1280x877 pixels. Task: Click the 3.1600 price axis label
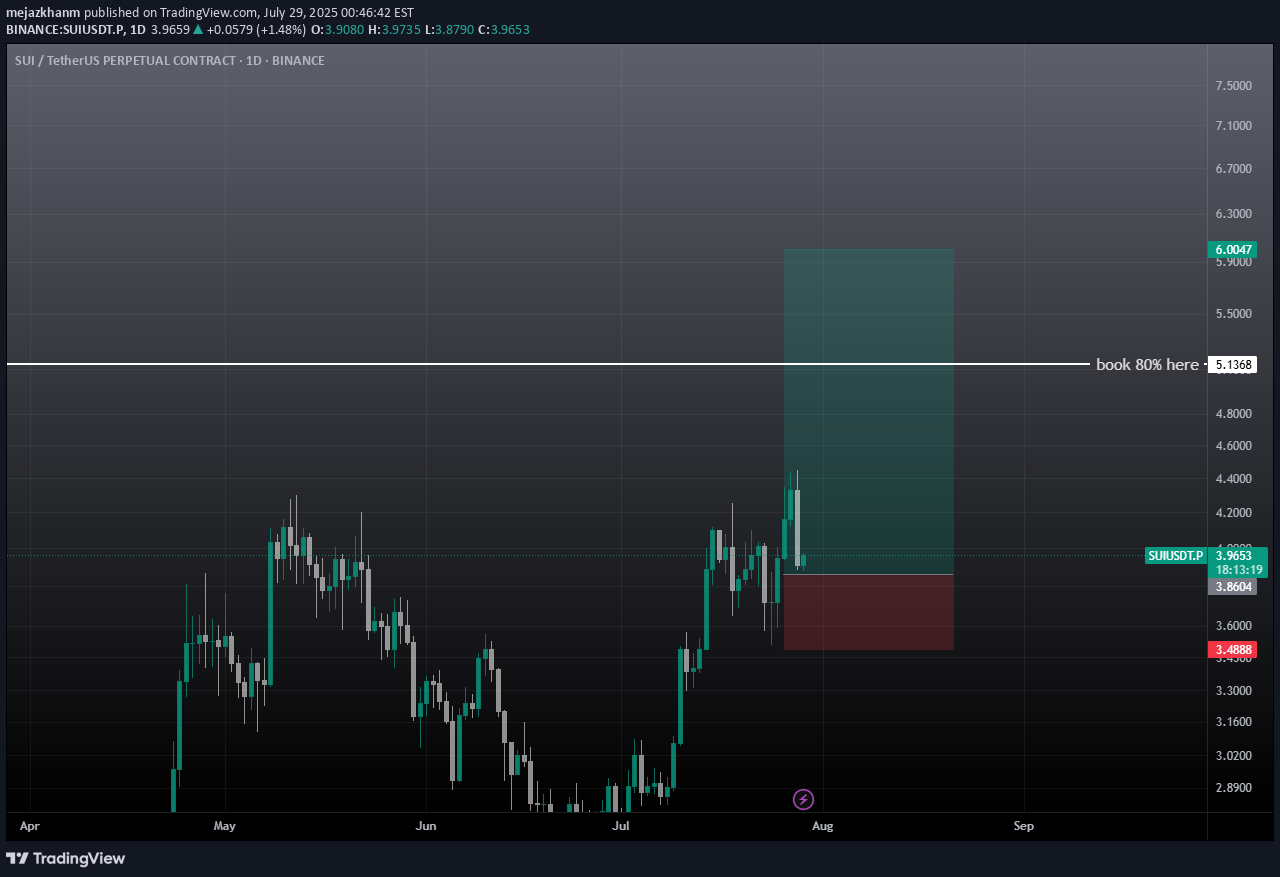1233,722
